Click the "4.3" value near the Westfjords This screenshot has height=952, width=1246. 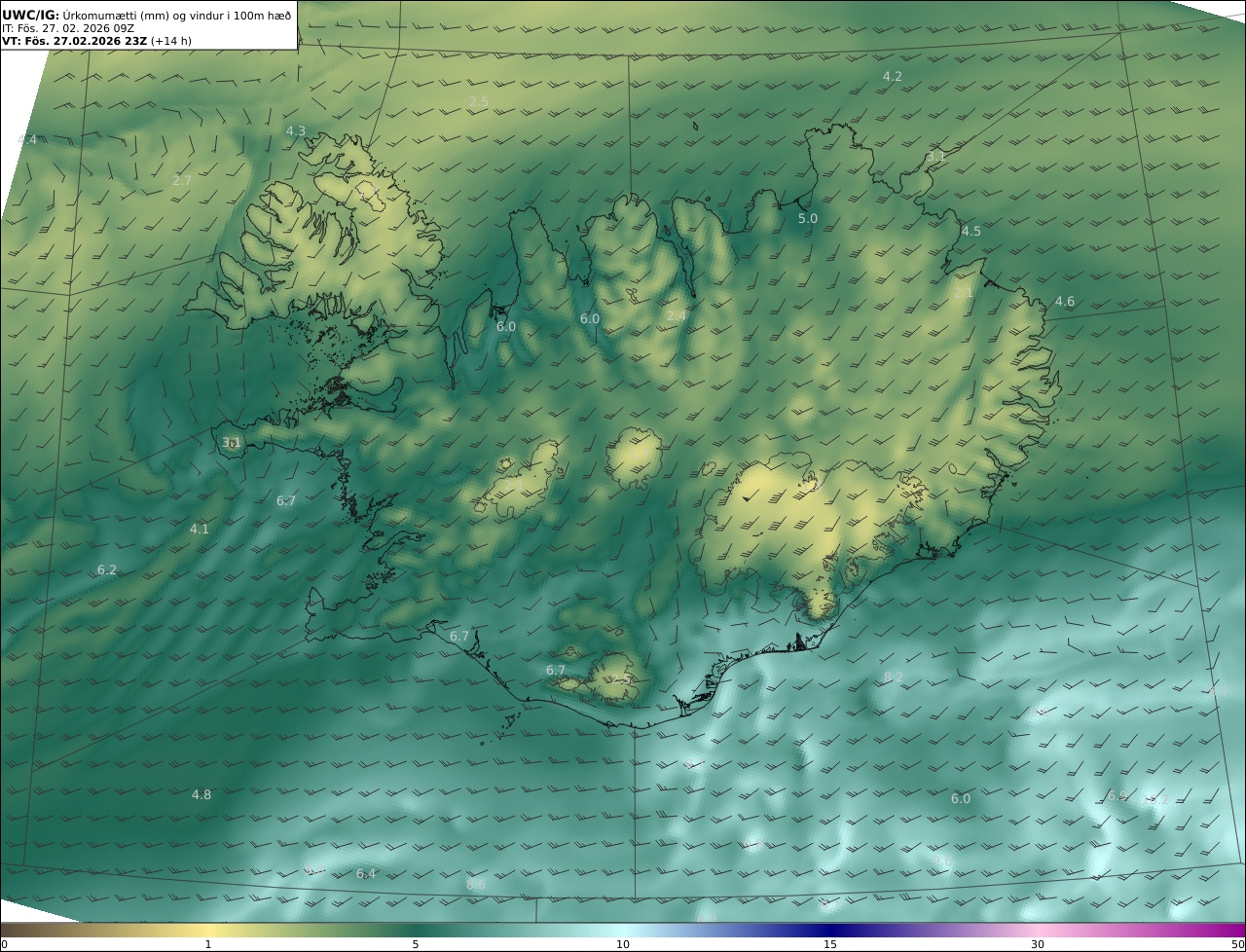pyautogui.click(x=296, y=130)
